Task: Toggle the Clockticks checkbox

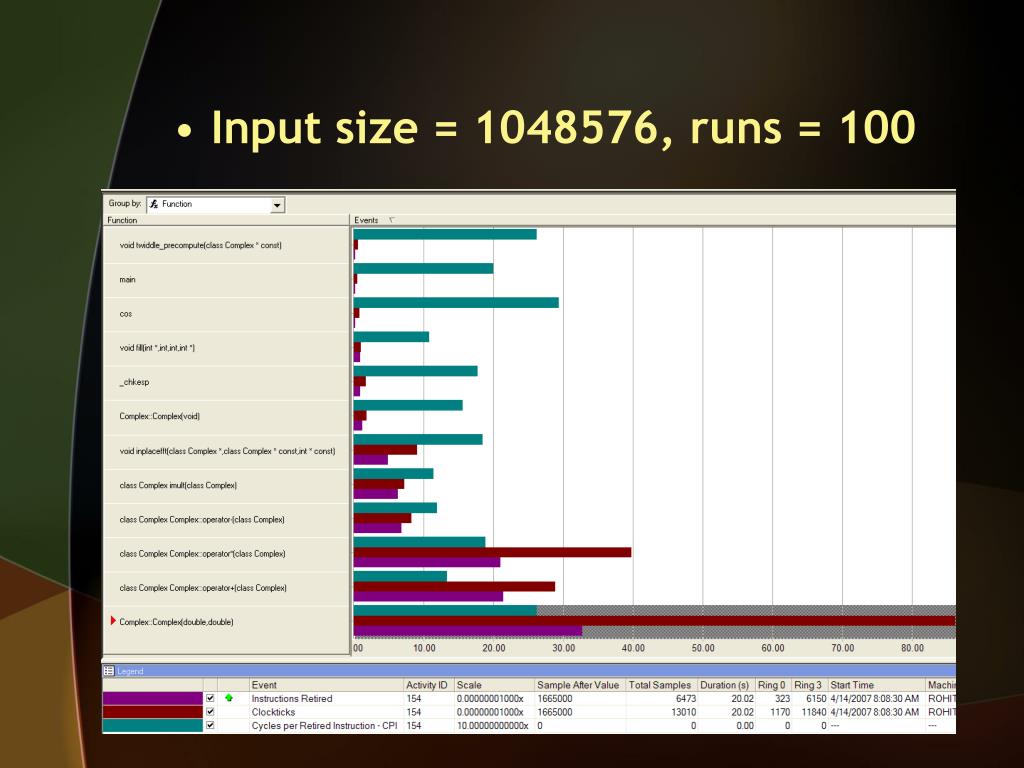Action: click(210, 712)
